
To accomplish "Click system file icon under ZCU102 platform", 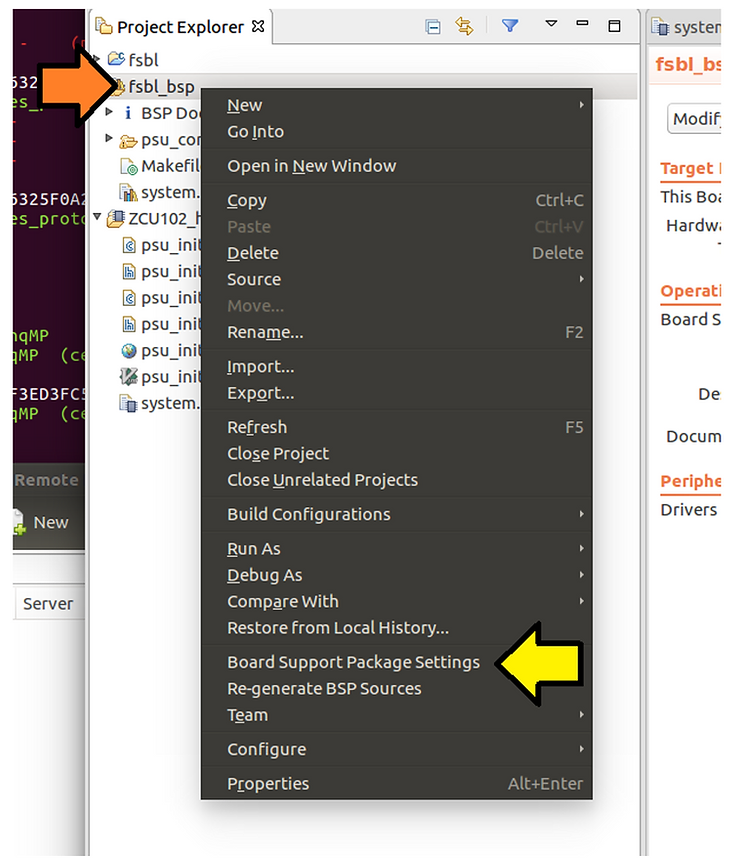I will coord(129,403).
